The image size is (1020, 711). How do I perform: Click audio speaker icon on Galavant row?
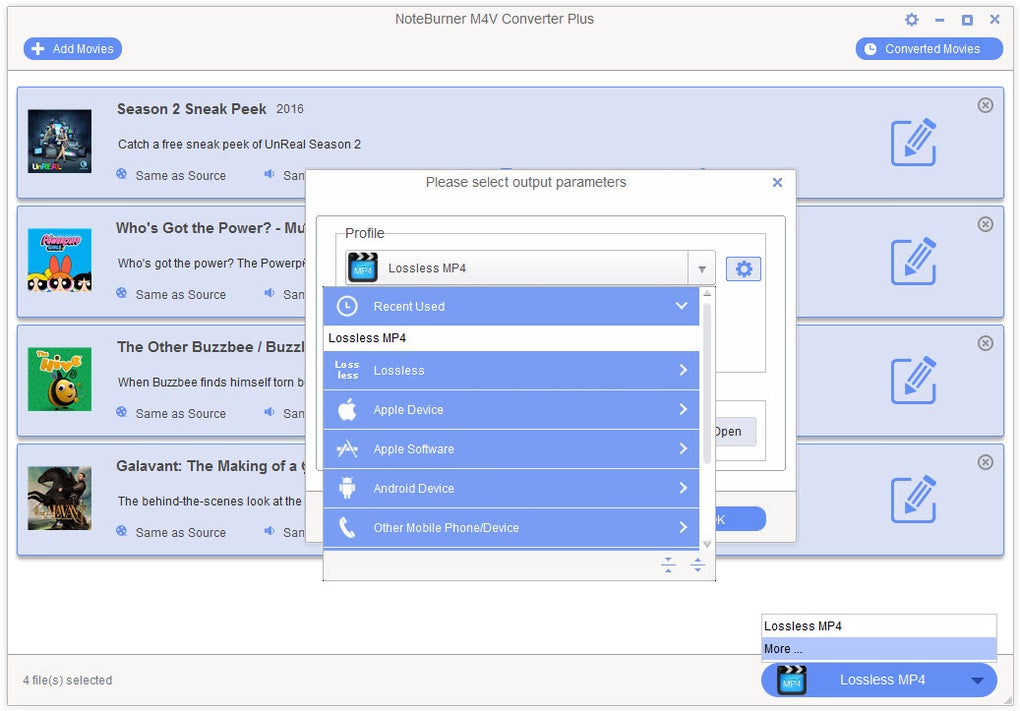point(269,531)
